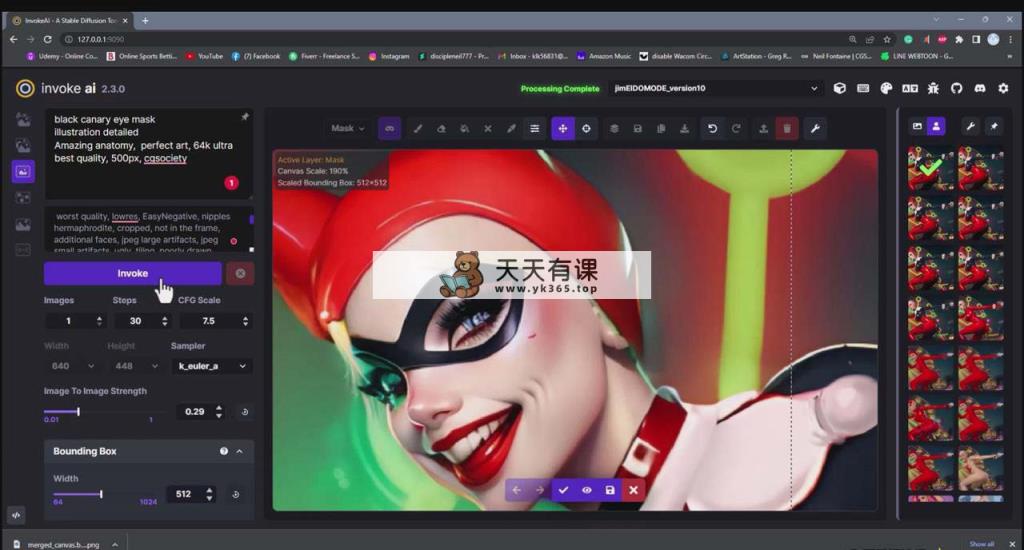Upload an image to the canvas

point(763,129)
